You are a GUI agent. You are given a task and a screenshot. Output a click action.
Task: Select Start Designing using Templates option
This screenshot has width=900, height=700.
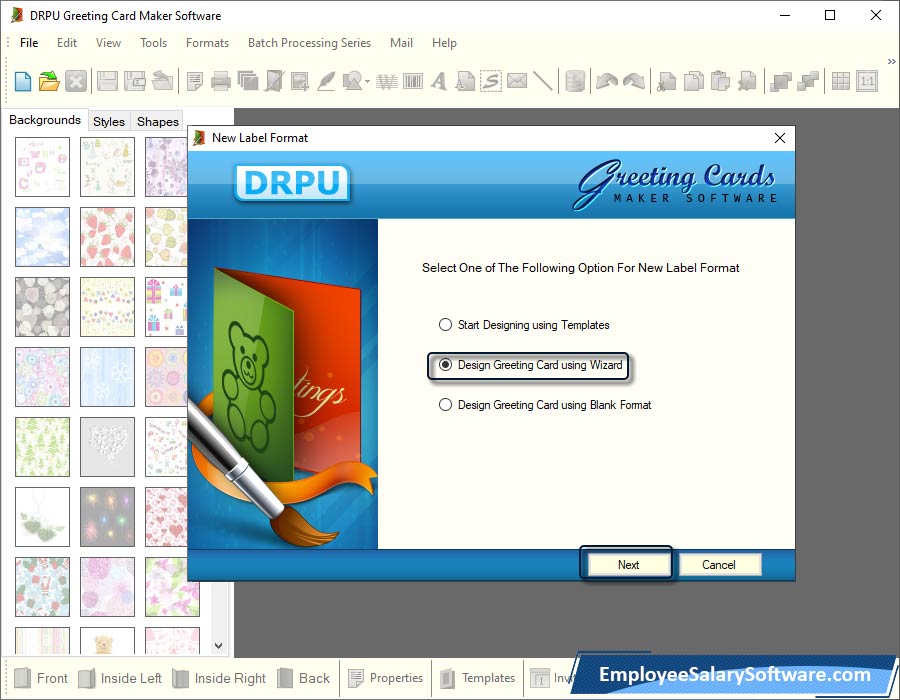tap(523, 325)
